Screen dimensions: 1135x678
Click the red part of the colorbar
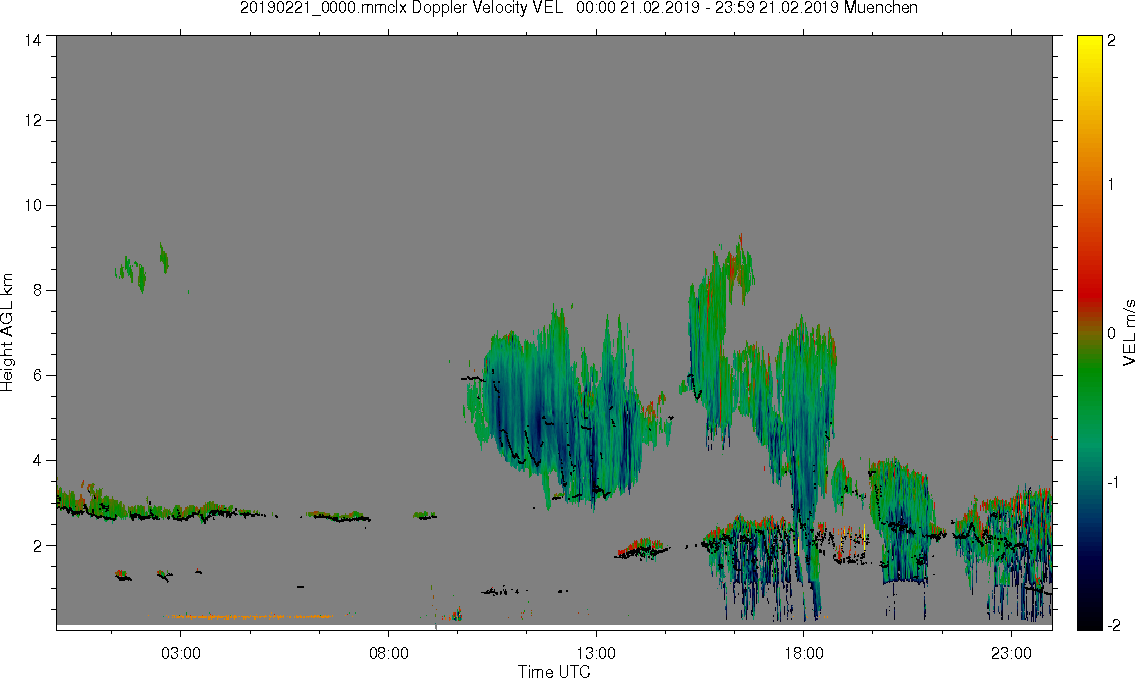[x=1088, y=293]
